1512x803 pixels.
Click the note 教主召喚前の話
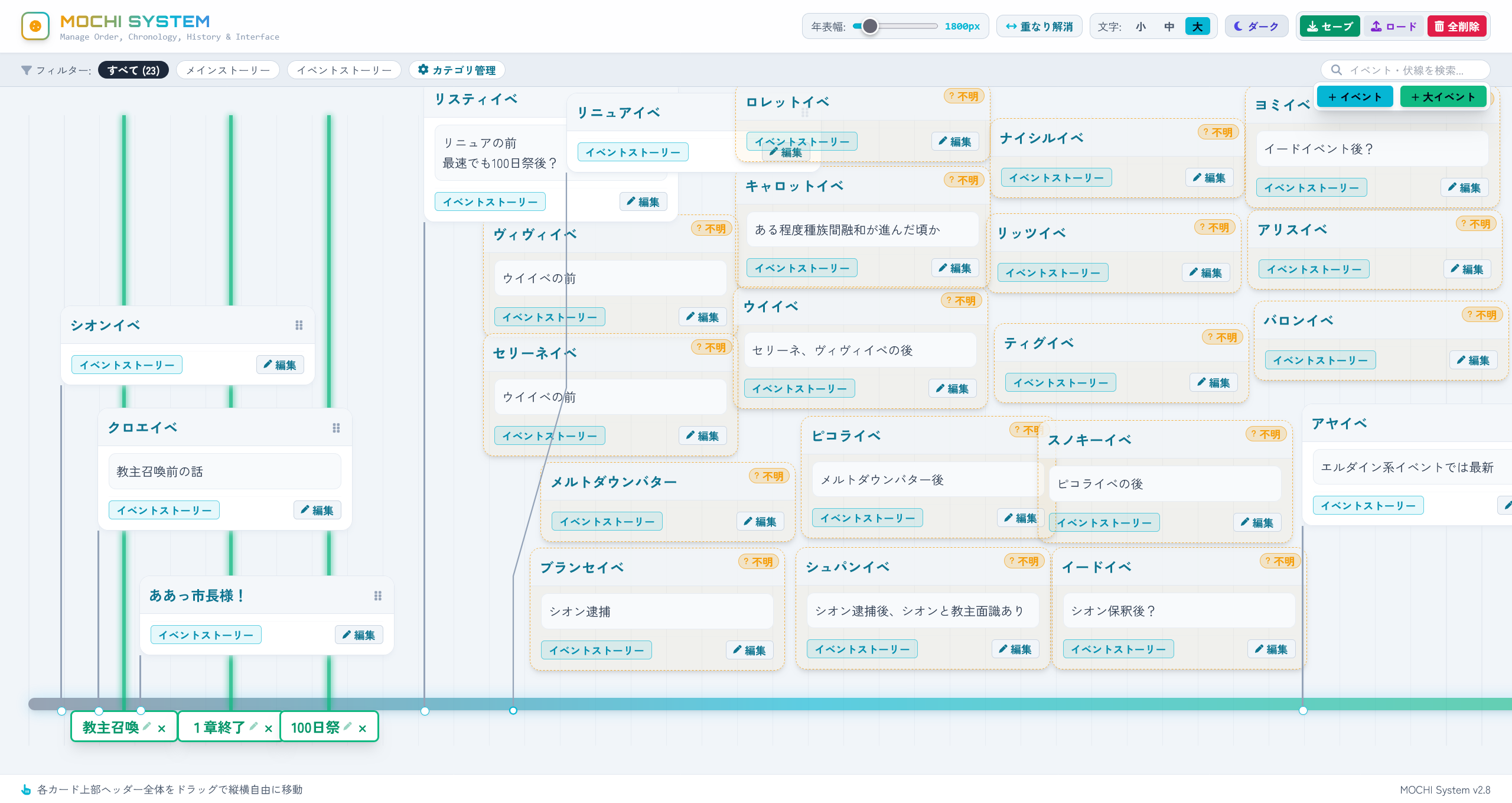point(225,472)
